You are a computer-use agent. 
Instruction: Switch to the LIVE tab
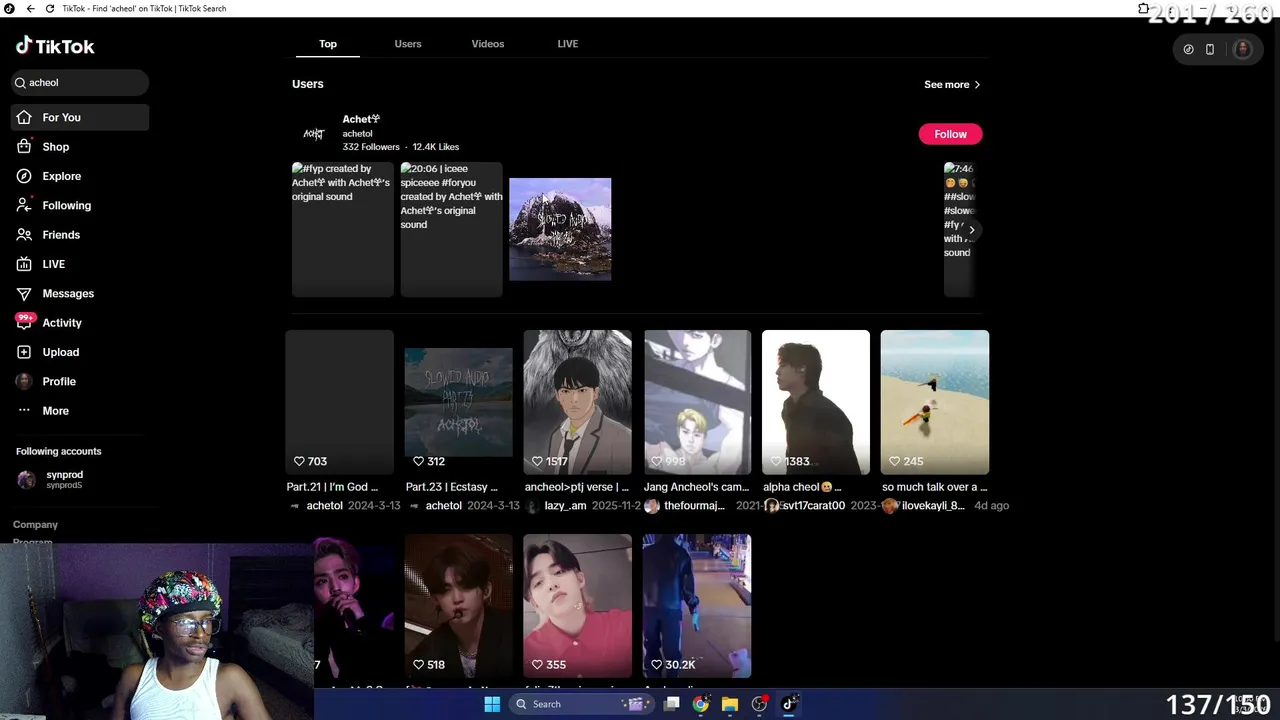point(568,44)
